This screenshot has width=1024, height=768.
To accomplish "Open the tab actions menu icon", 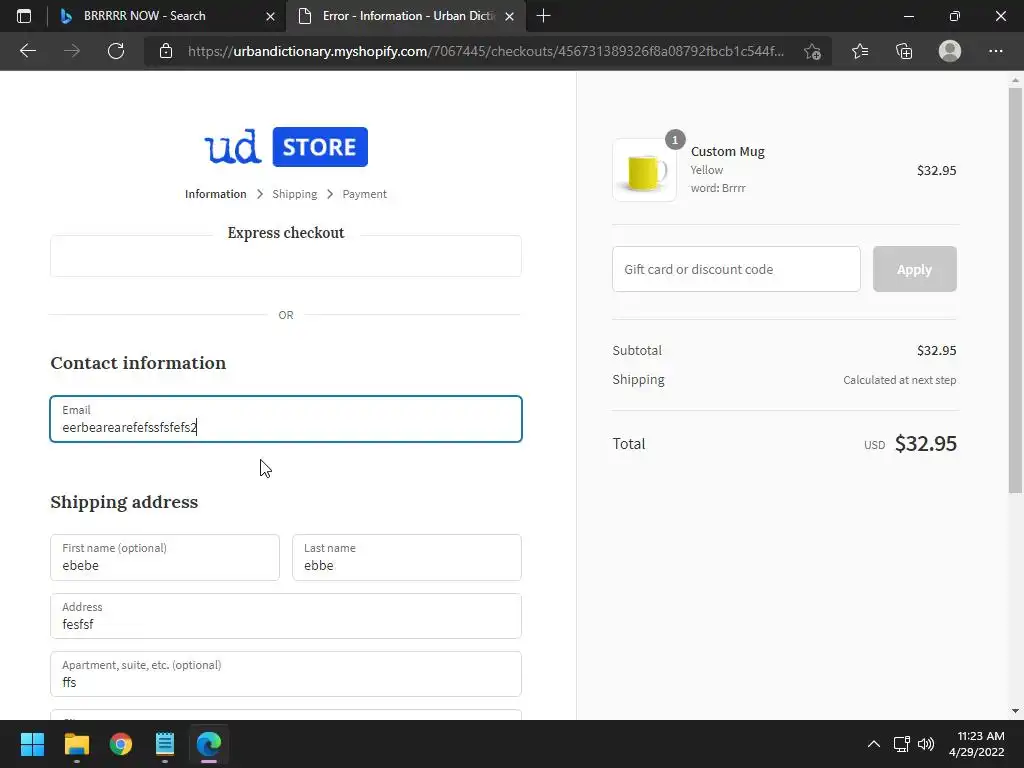I will click(x=24, y=16).
